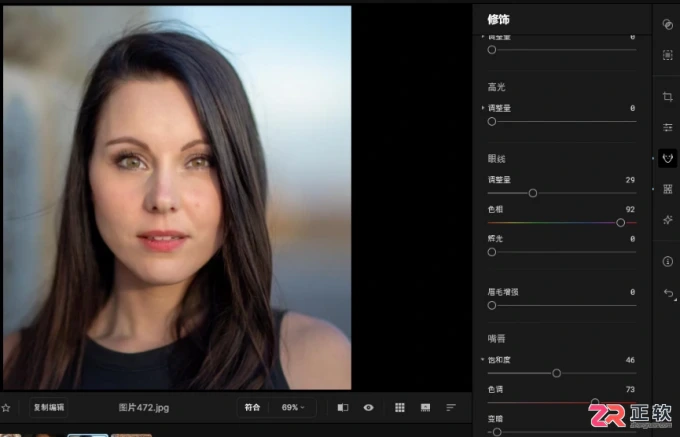The image size is (680, 437).
Task: Open the crop tool in sidebar
Action: (667, 97)
